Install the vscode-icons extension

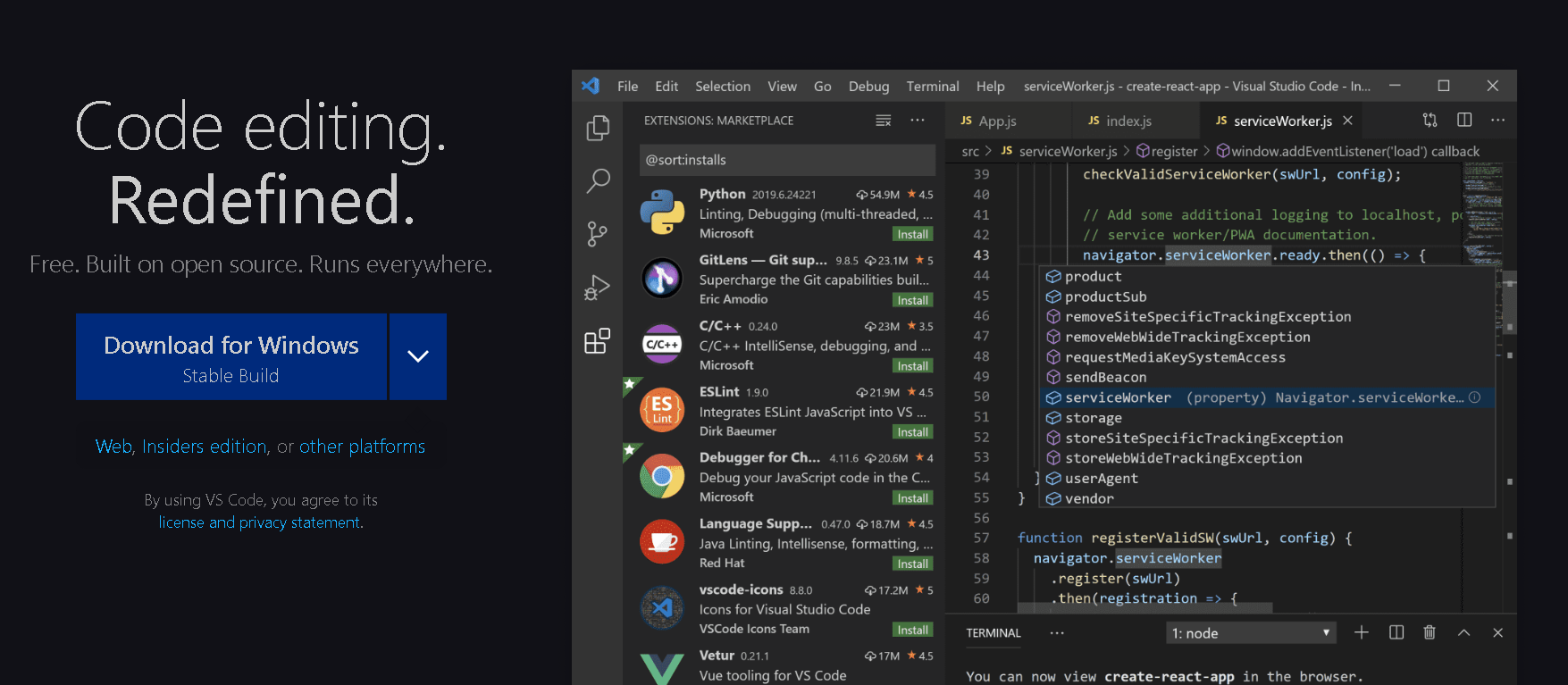click(912, 630)
